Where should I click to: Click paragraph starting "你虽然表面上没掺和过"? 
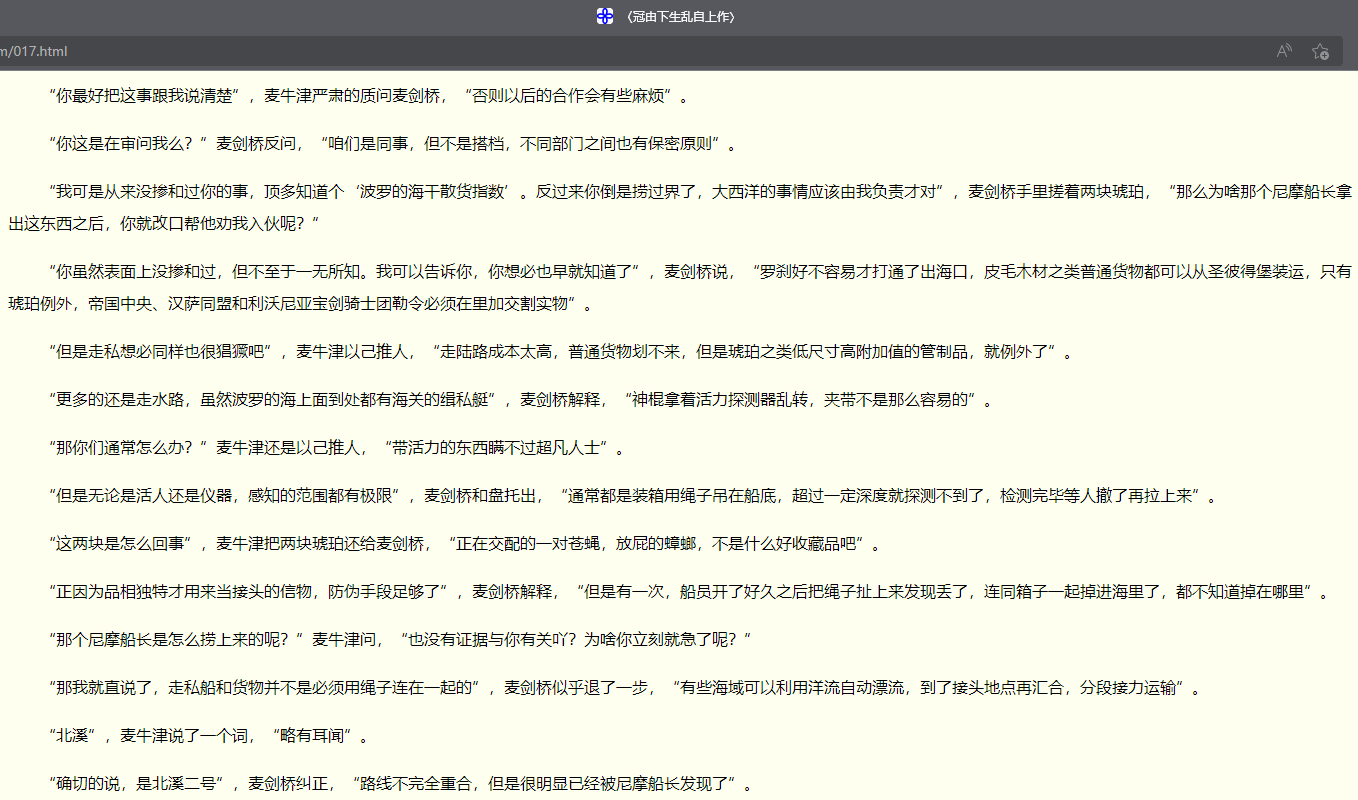(x=680, y=287)
